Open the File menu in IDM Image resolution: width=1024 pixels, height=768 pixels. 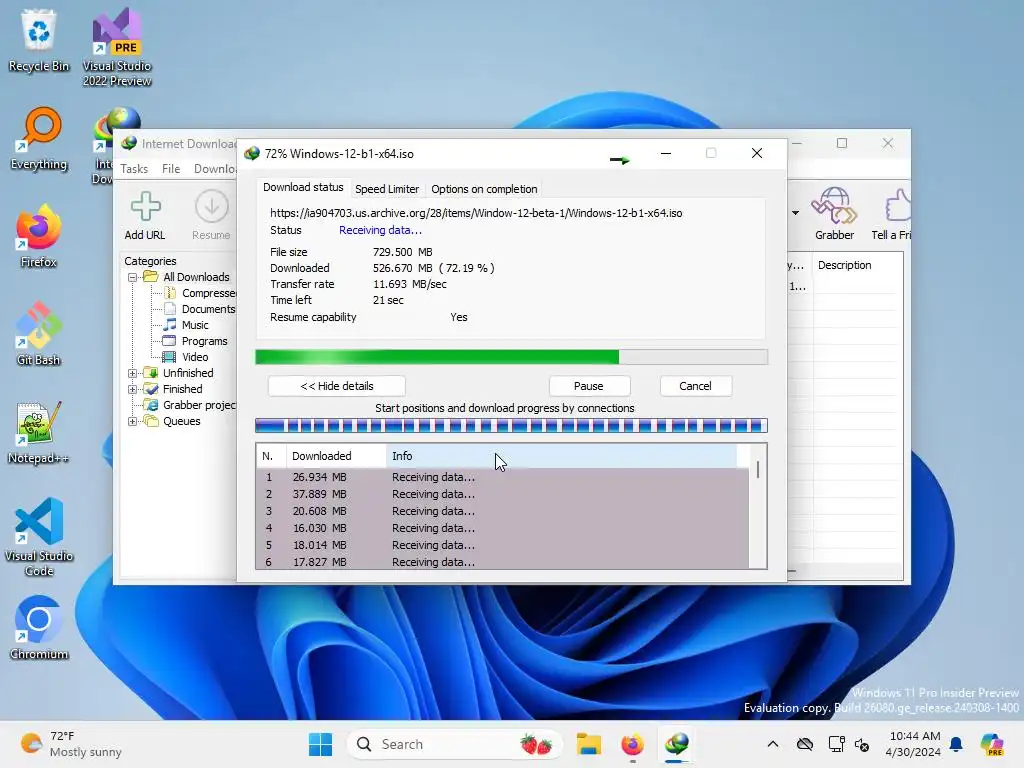[170, 168]
